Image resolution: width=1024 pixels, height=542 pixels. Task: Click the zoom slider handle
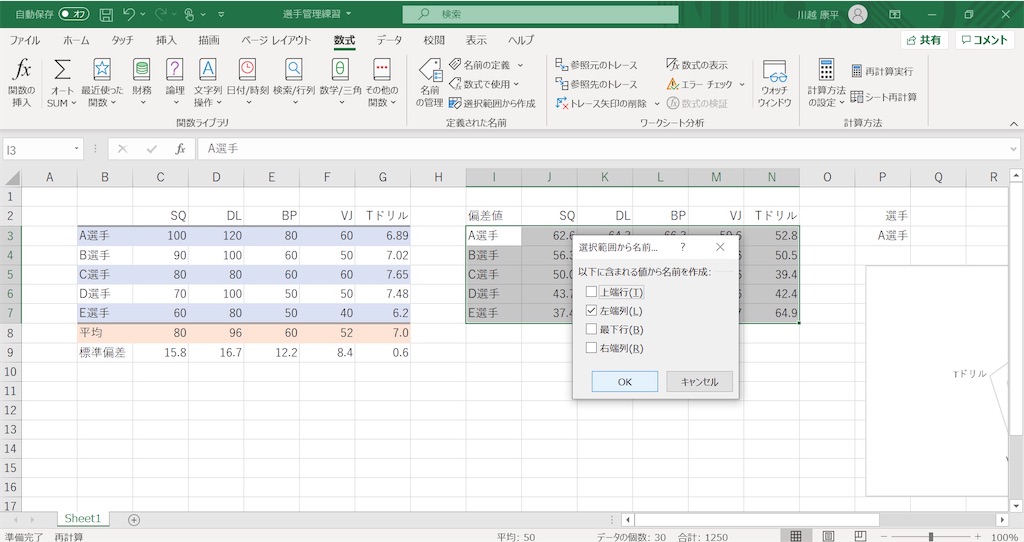(x=931, y=536)
